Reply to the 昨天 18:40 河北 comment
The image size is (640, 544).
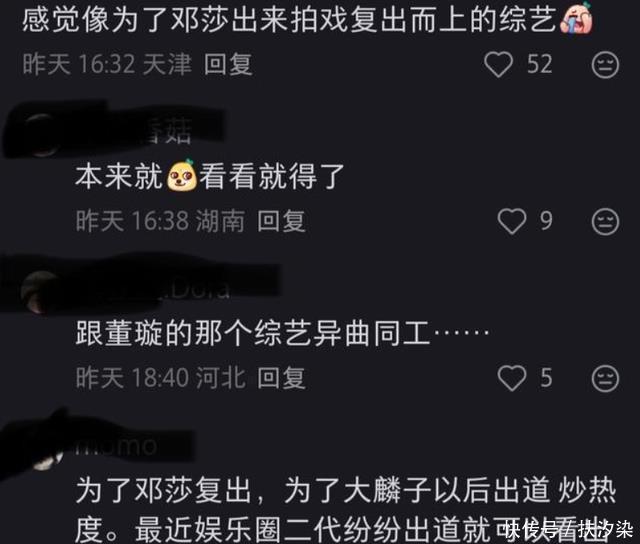coord(281,378)
